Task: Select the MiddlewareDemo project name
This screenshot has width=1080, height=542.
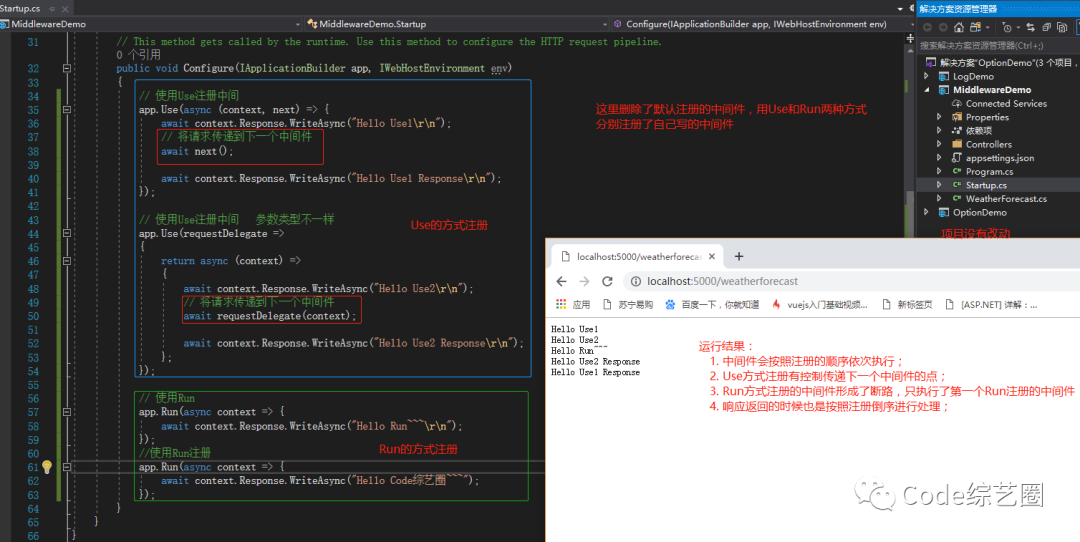Action: (992, 90)
